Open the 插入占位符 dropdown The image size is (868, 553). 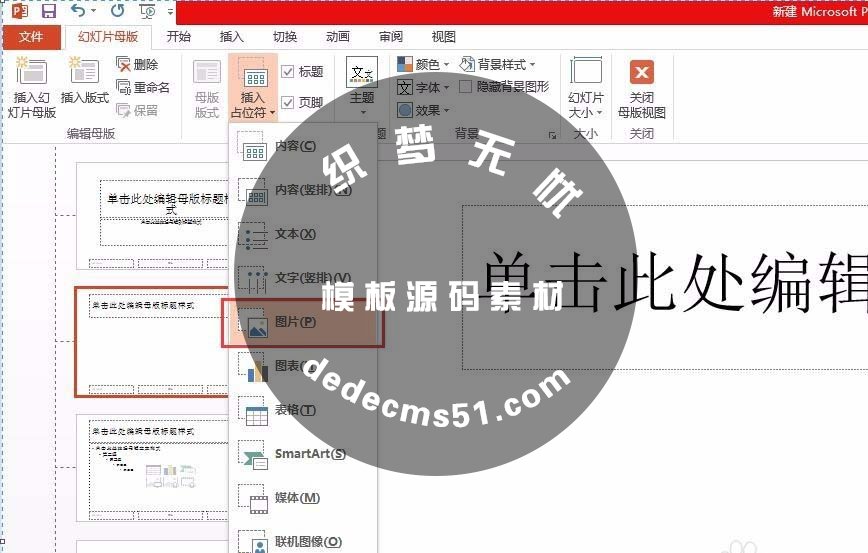(x=252, y=87)
